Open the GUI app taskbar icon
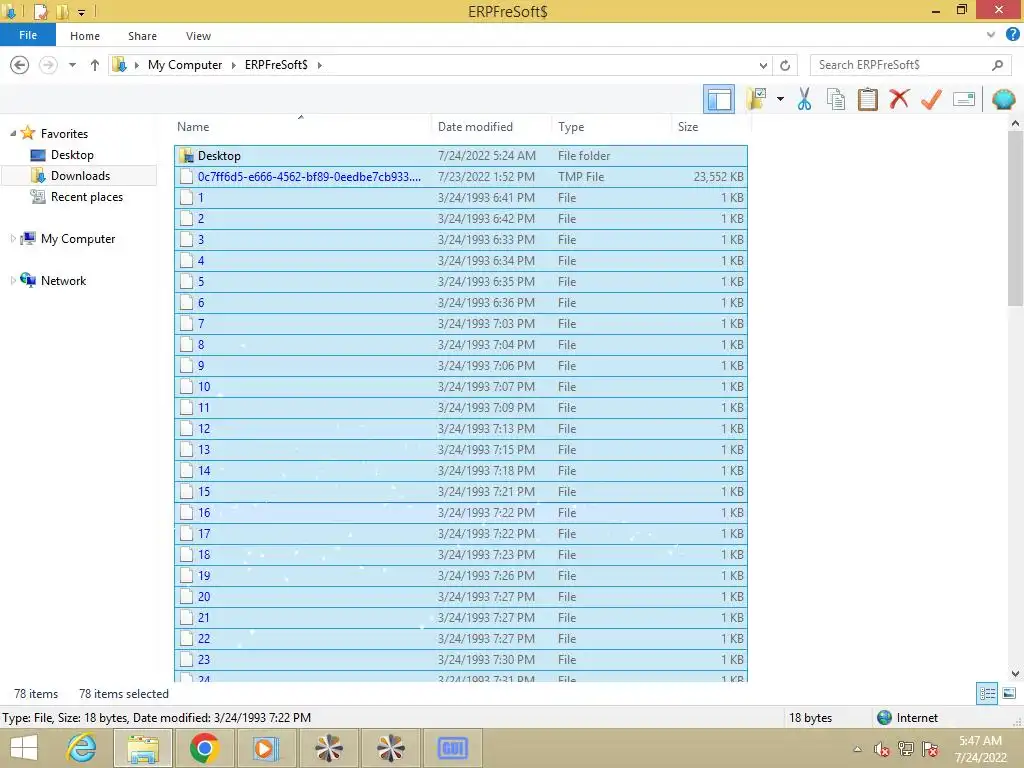 tap(453, 748)
